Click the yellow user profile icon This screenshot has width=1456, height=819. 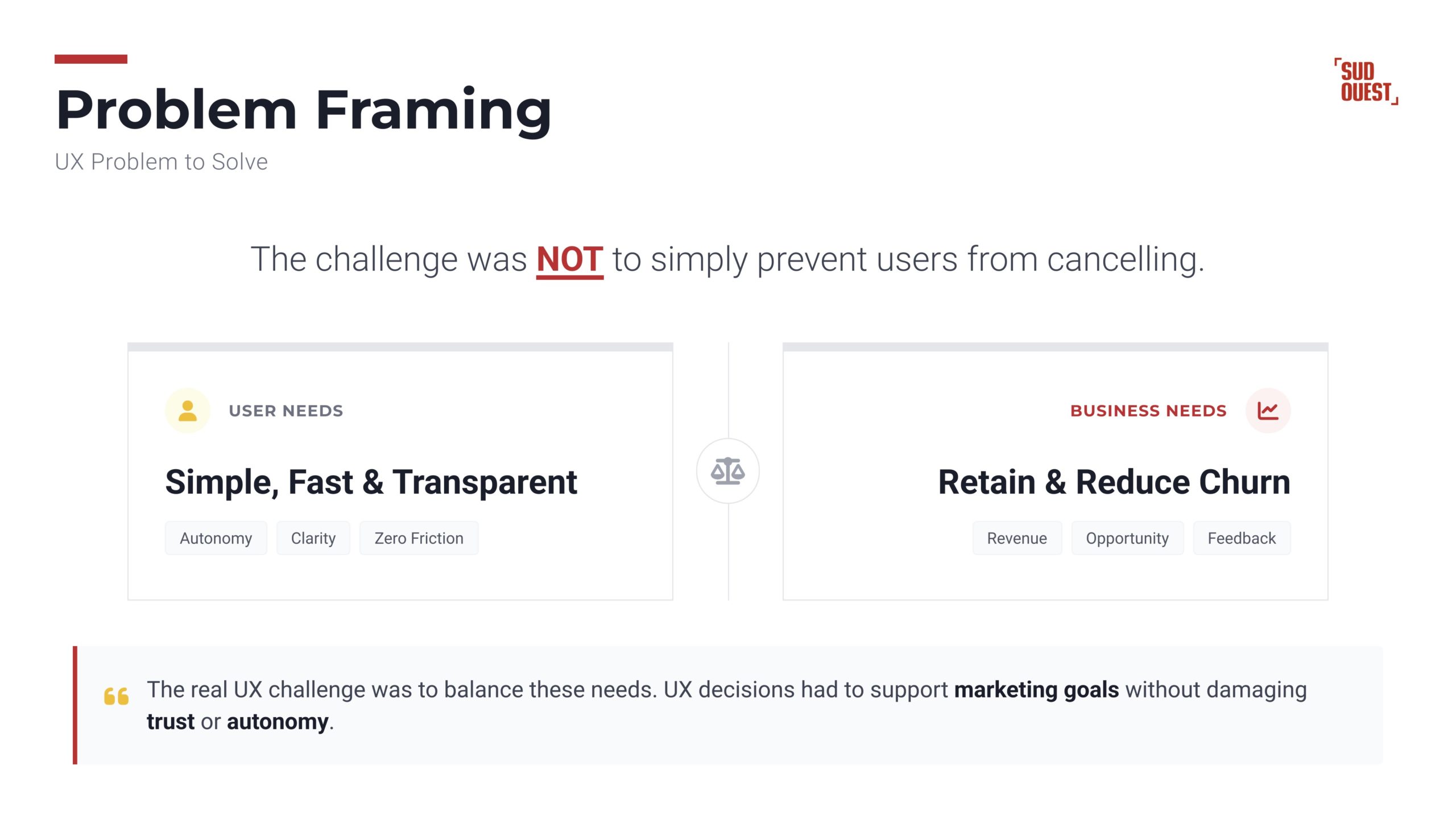click(188, 411)
